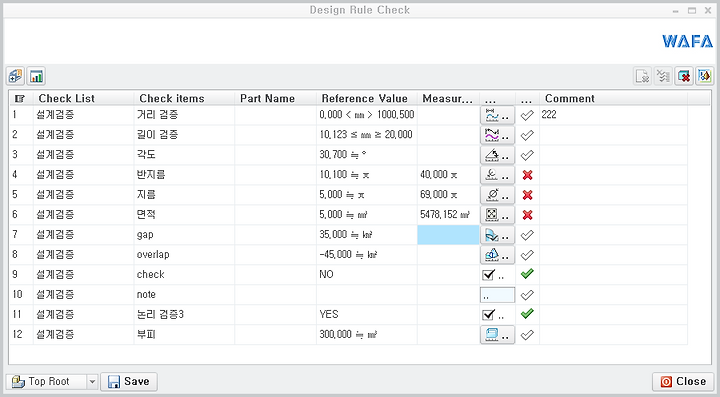The height and width of the screenshot is (397, 720).
Task: Click the Reference Value column header
Action: 366,99
